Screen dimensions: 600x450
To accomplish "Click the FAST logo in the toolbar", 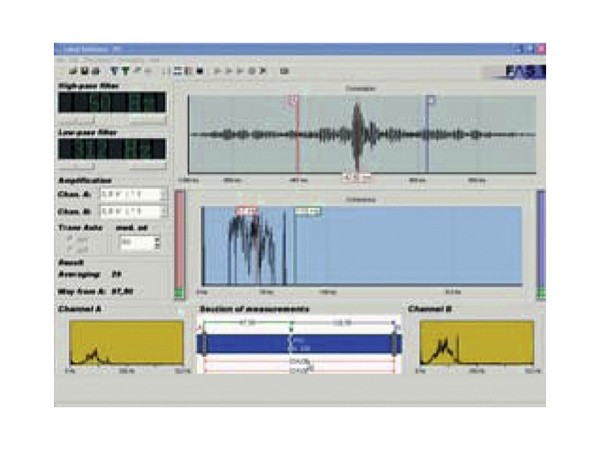I will (x=516, y=71).
